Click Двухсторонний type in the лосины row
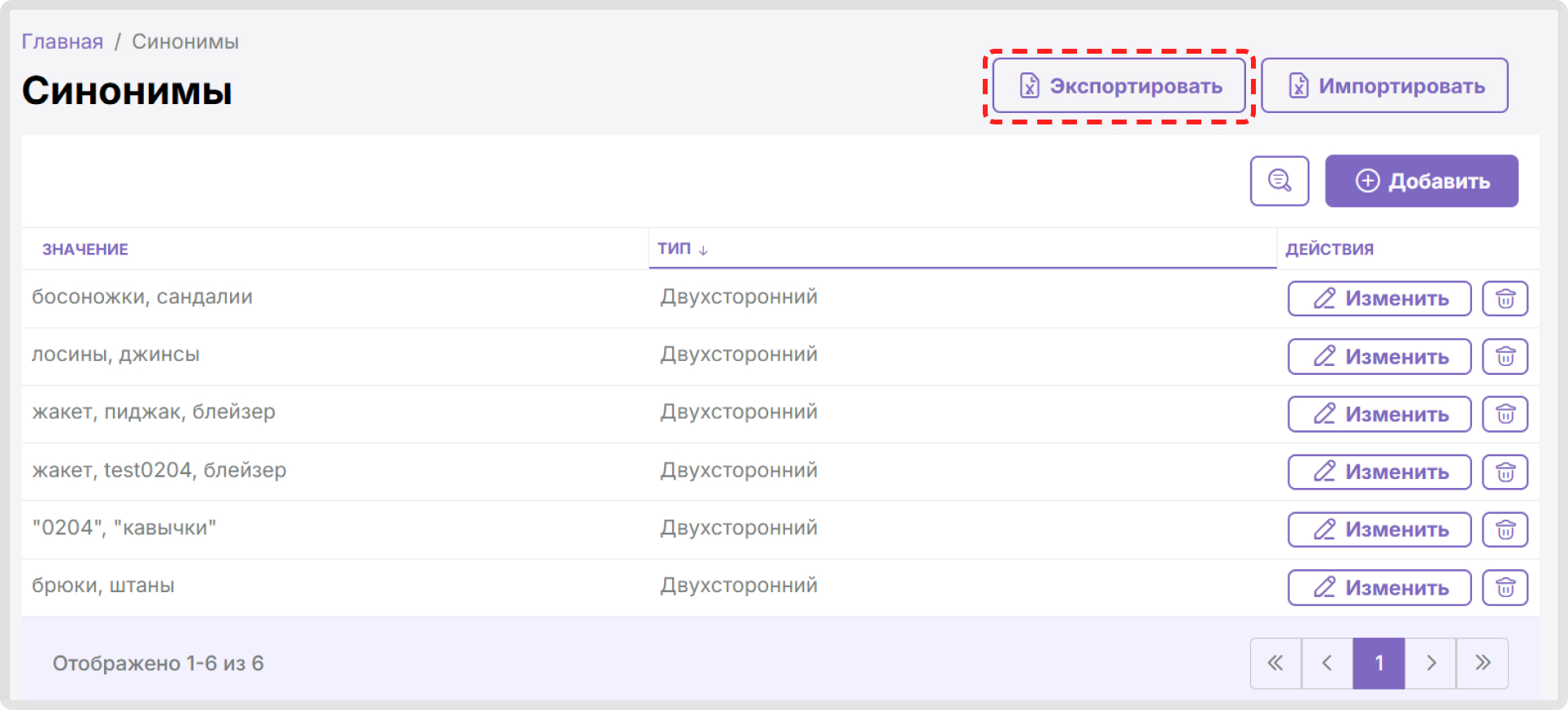1568x710 pixels. 739,355
